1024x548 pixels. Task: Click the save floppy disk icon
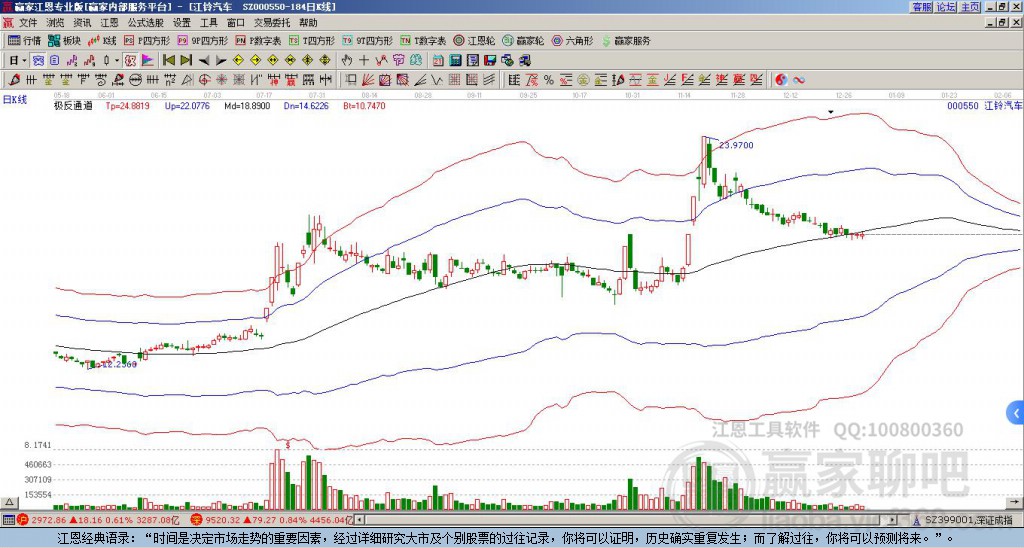tap(490, 61)
